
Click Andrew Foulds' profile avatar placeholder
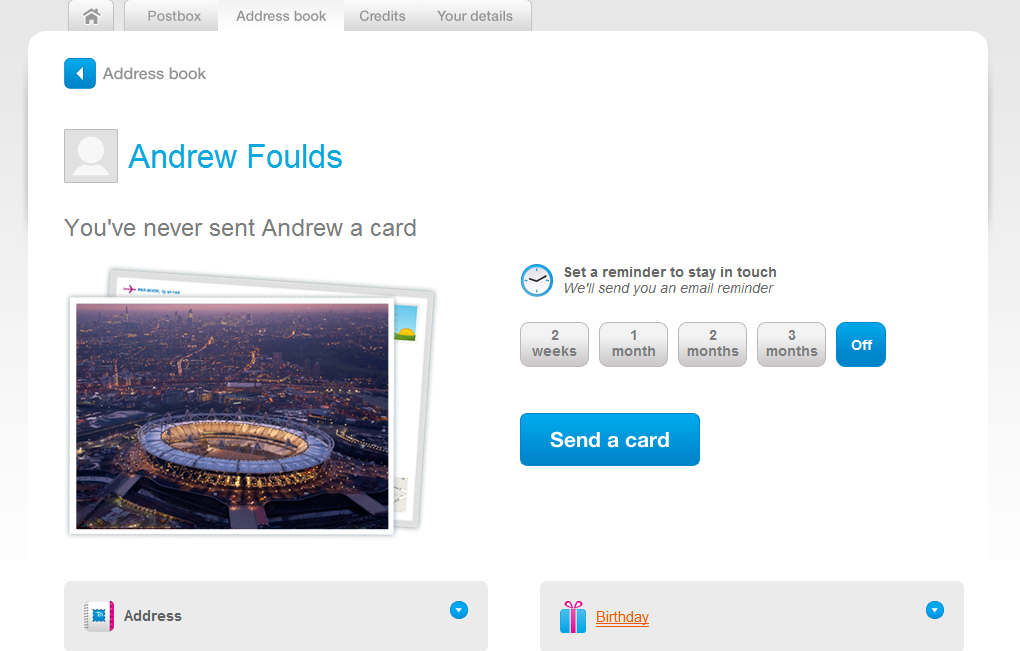[91, 156]
